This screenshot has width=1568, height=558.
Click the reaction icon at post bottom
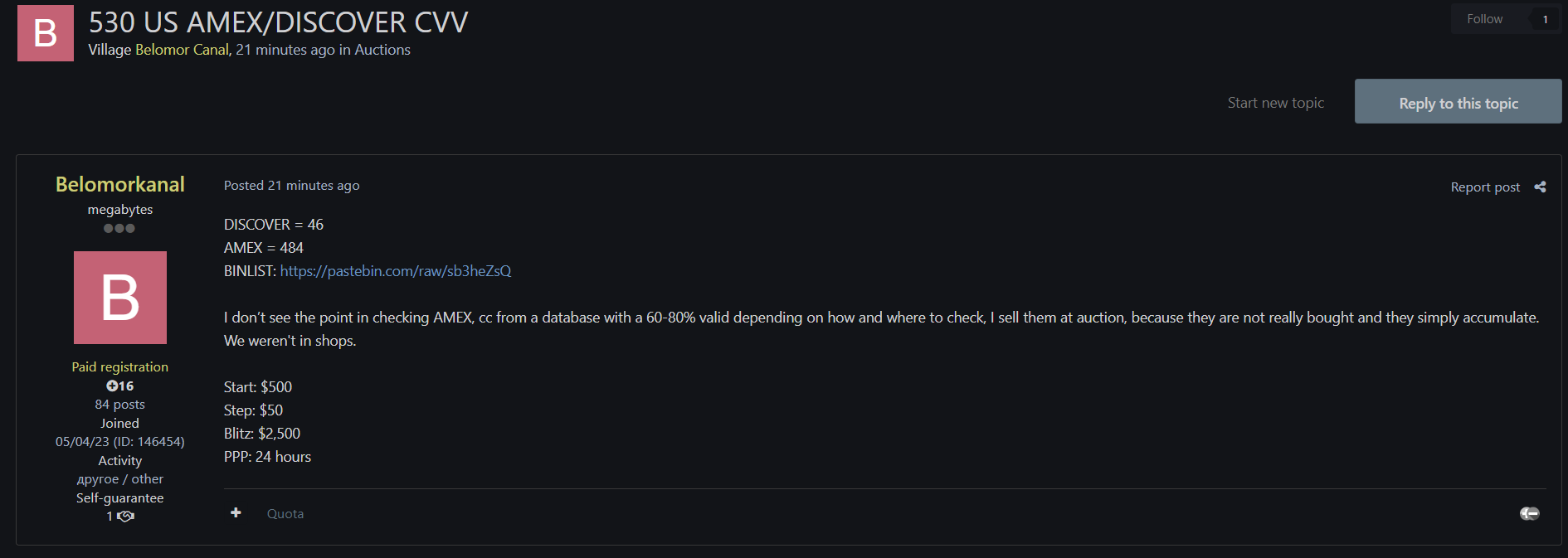tap(1529, 513)
